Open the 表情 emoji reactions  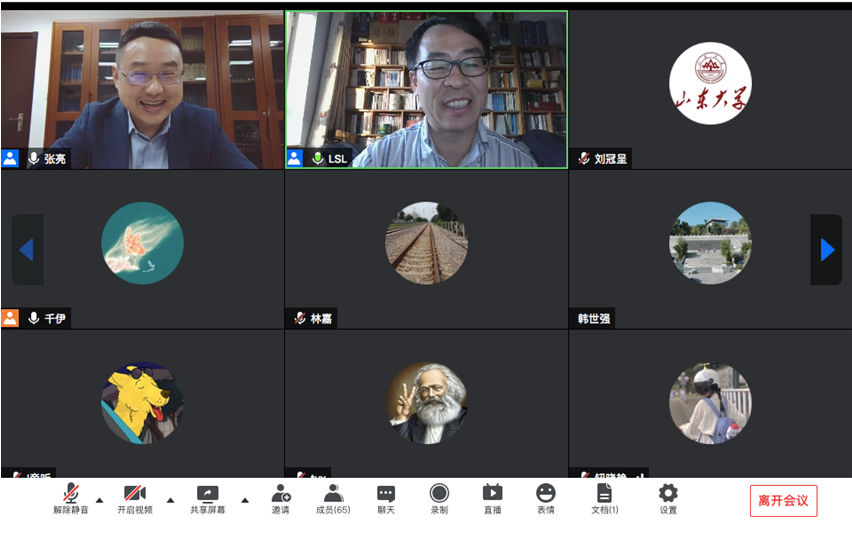pos(545,497)
